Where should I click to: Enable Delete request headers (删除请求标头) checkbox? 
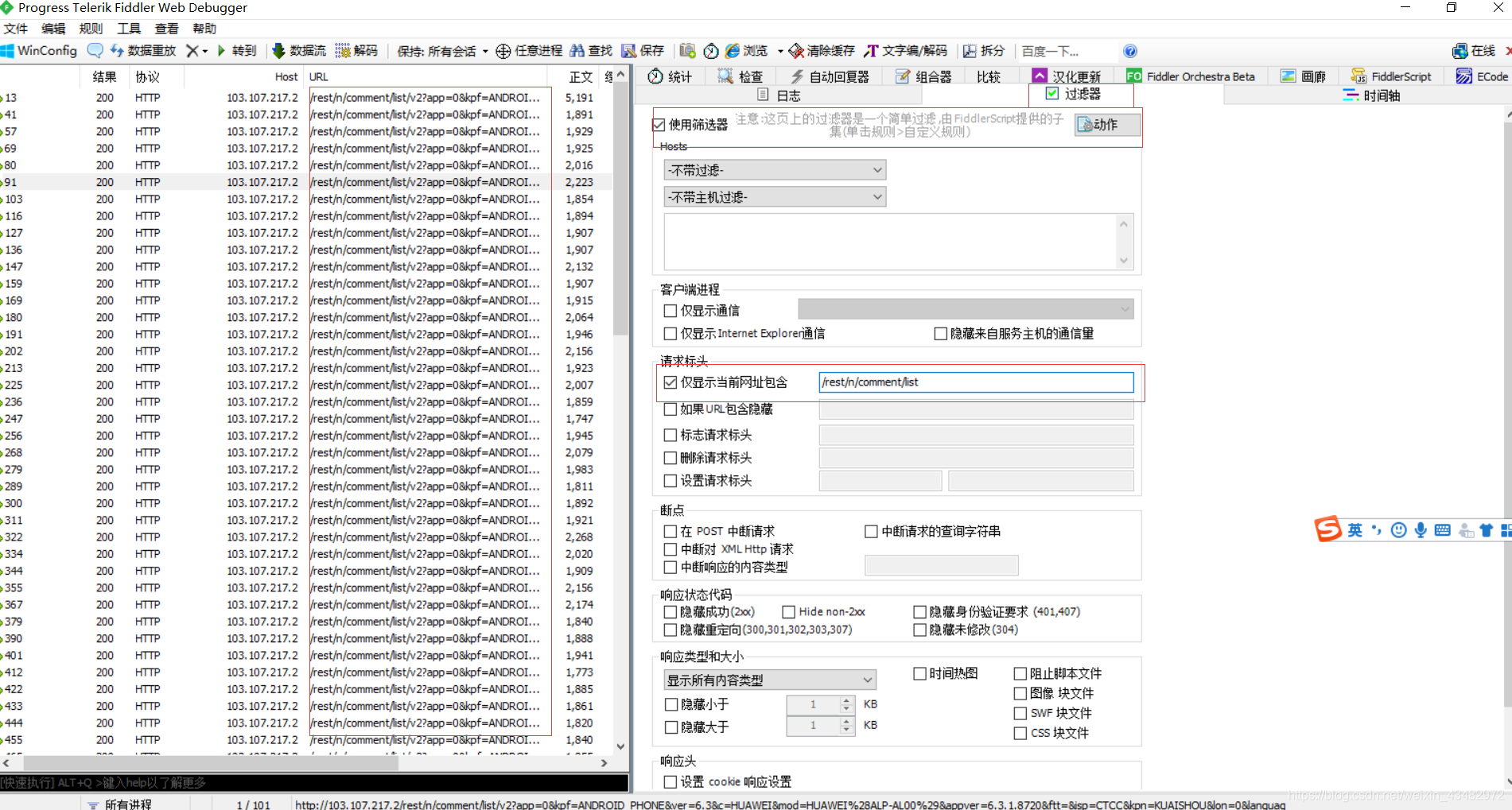tap(670, 458)
